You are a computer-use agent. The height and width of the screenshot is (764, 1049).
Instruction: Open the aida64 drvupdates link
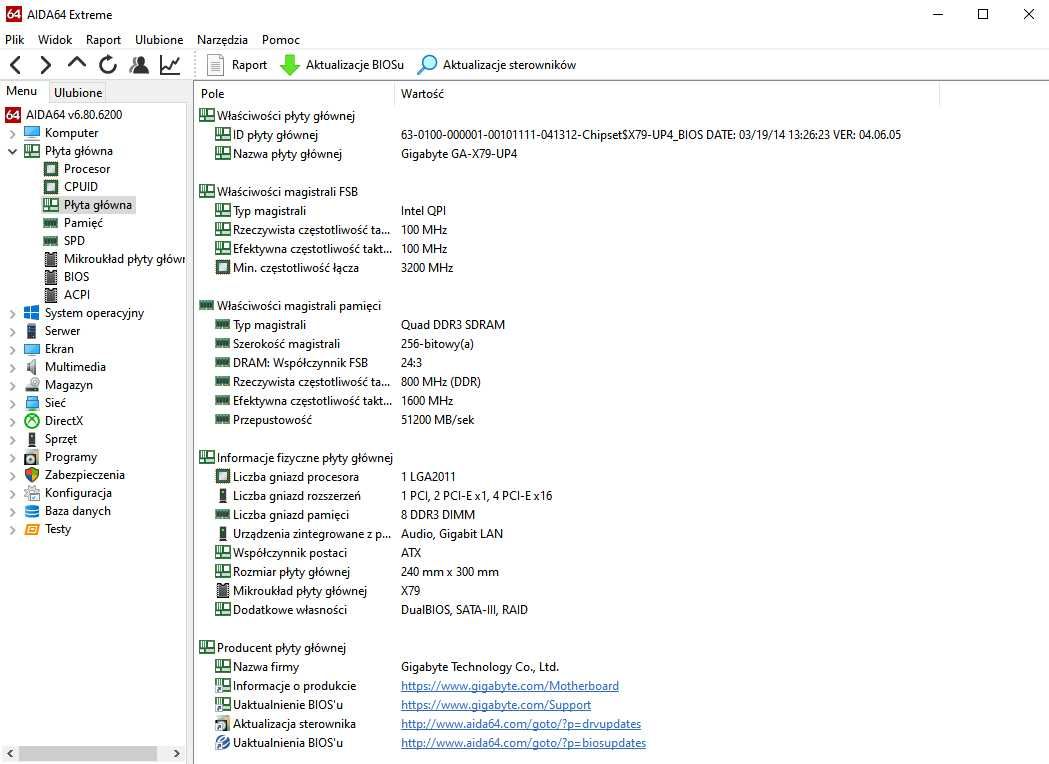coord(520,723)
